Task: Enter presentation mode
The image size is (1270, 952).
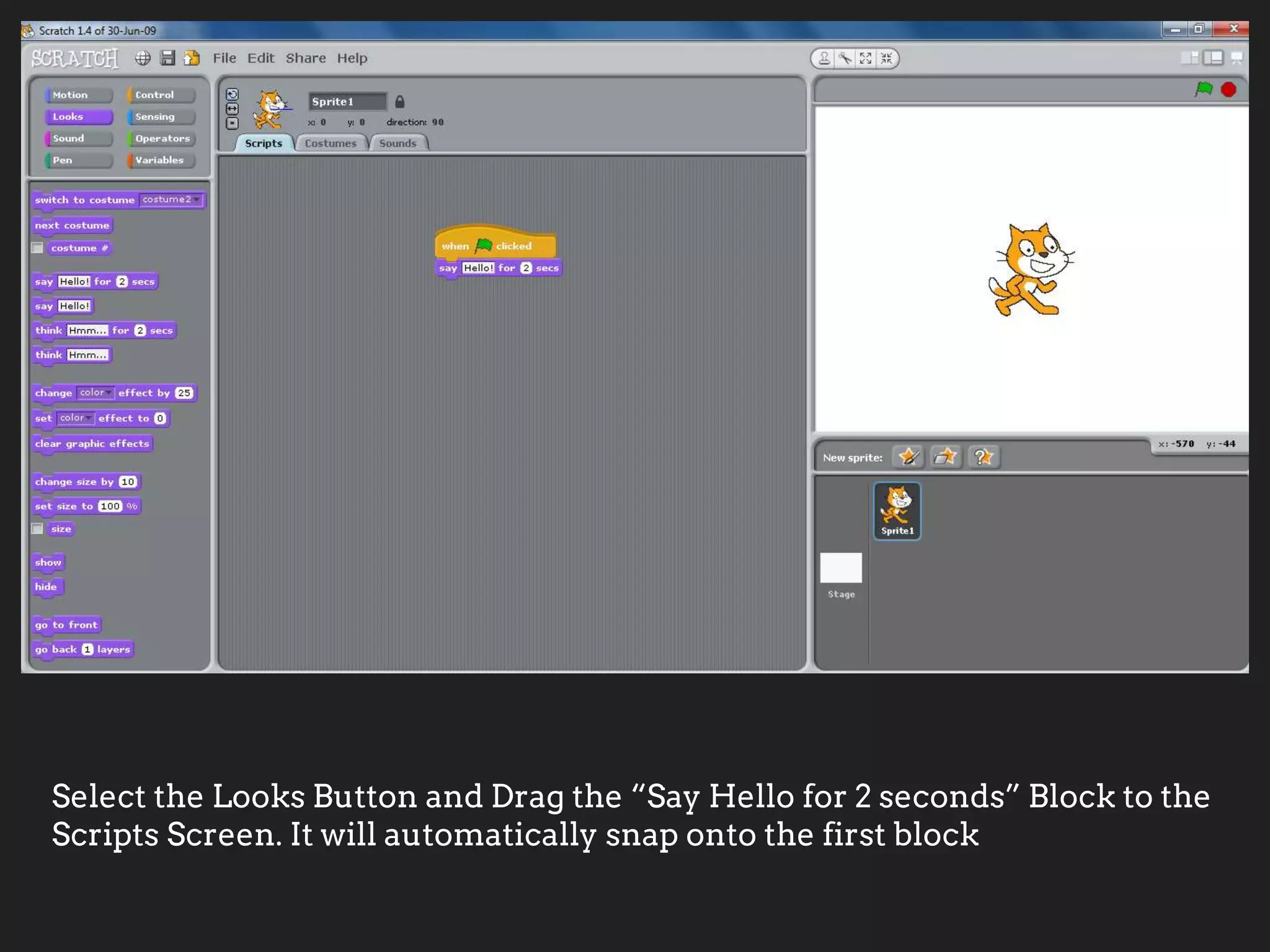Action: (1237, 58)
